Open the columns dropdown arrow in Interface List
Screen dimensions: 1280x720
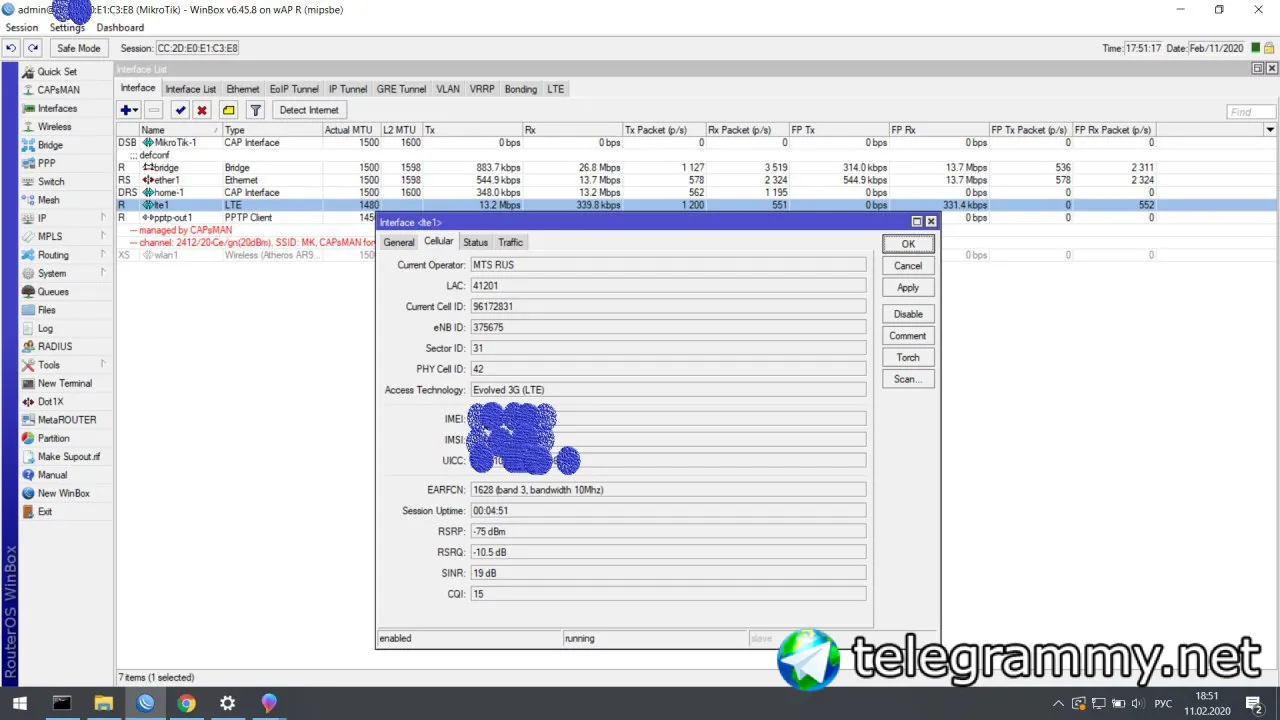1270,130
